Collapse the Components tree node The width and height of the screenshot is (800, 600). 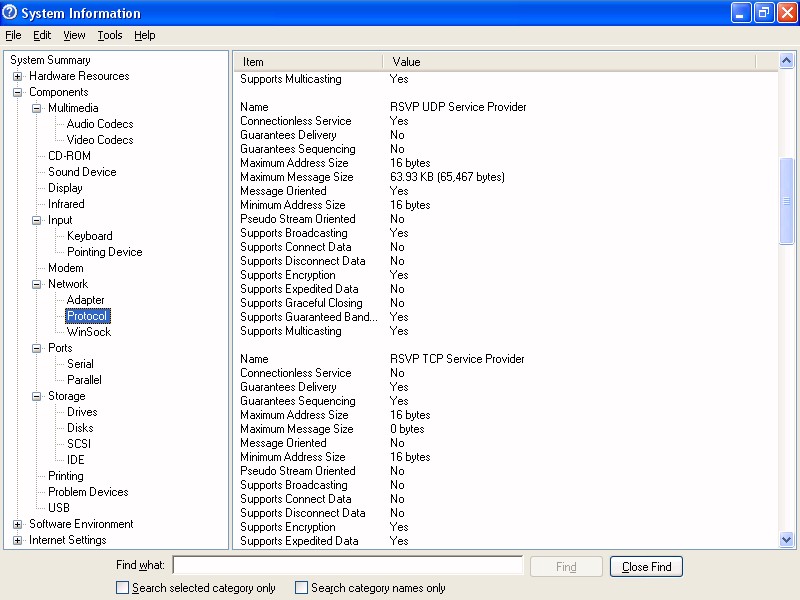click(17, 92)
